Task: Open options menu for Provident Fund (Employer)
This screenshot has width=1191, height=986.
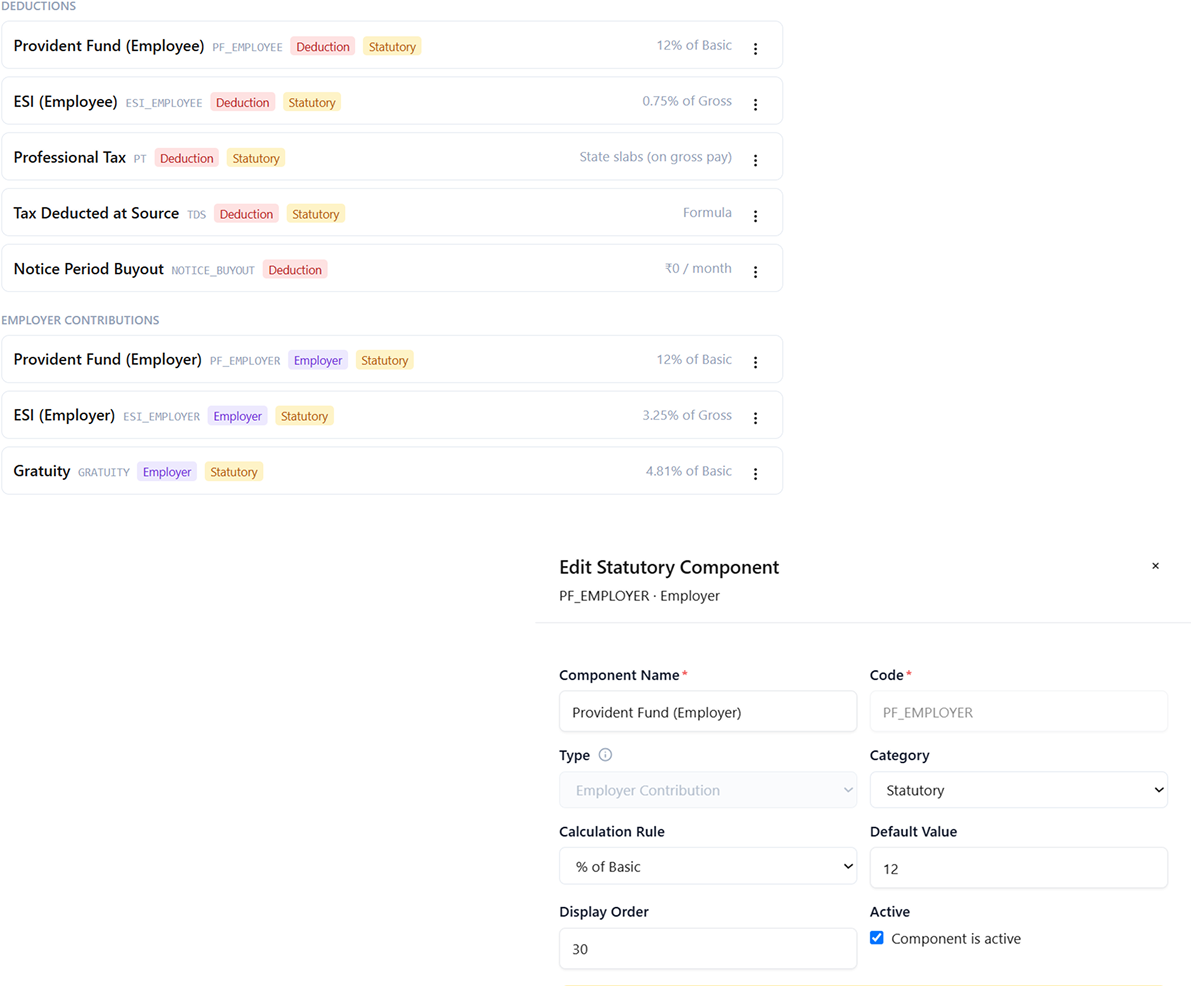Action: click(x=755, y=362)
